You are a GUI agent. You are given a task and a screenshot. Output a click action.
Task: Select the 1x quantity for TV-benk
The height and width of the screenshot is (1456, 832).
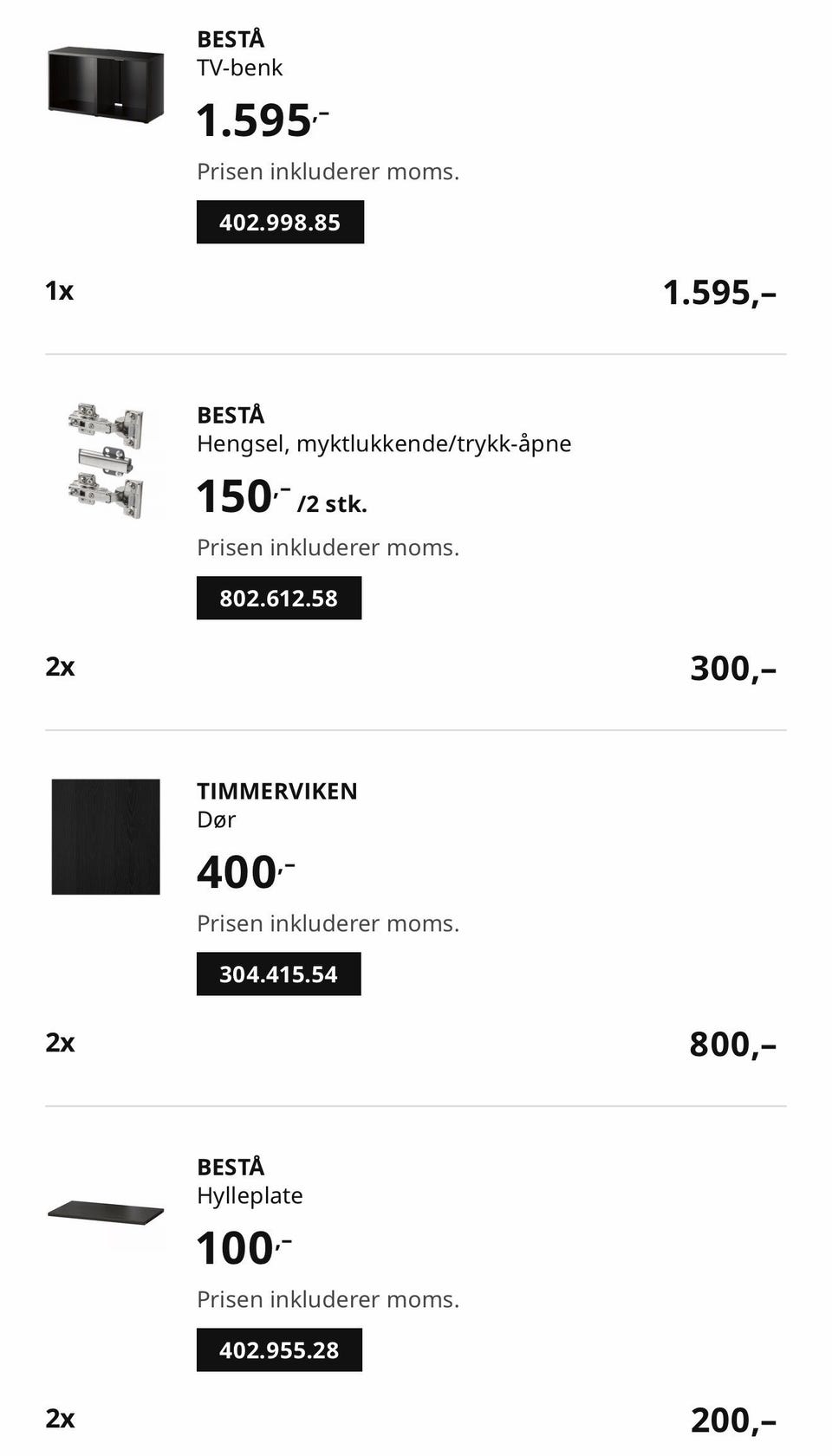click(60, 291)
